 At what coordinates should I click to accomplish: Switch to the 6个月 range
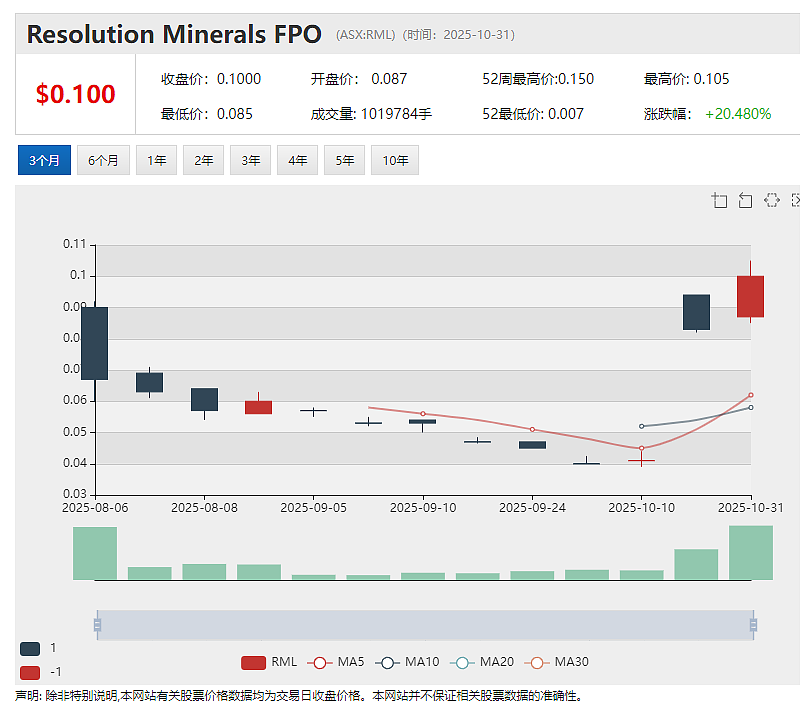click(x=103, y=160)
